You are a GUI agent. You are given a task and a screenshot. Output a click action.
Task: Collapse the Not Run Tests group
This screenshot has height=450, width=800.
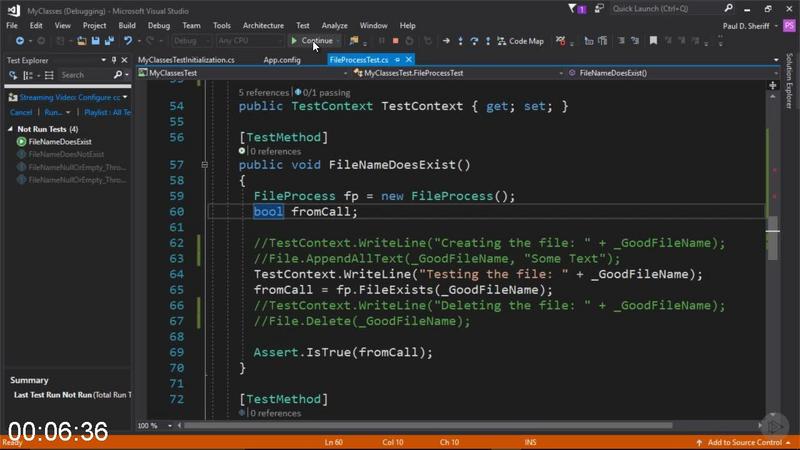[10, 129]
